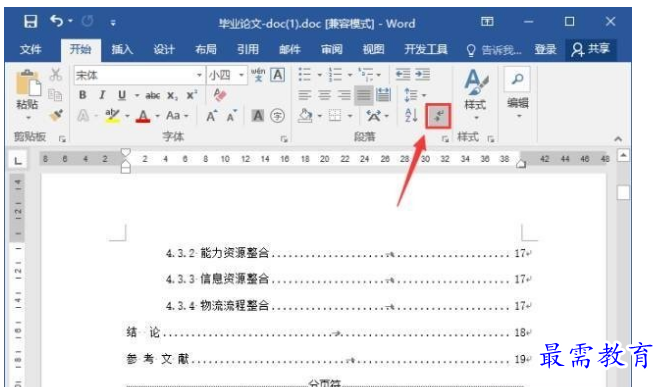The image size is (661, 387).
Task: Toggle justify alignment
Action: click(363, 95)
